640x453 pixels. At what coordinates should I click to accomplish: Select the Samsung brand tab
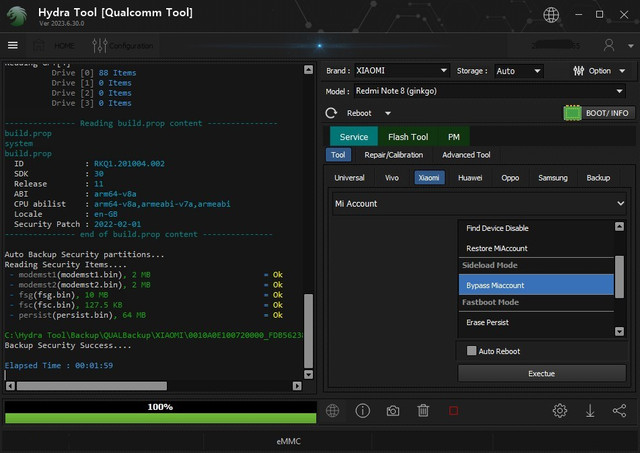tap(553, 178)
